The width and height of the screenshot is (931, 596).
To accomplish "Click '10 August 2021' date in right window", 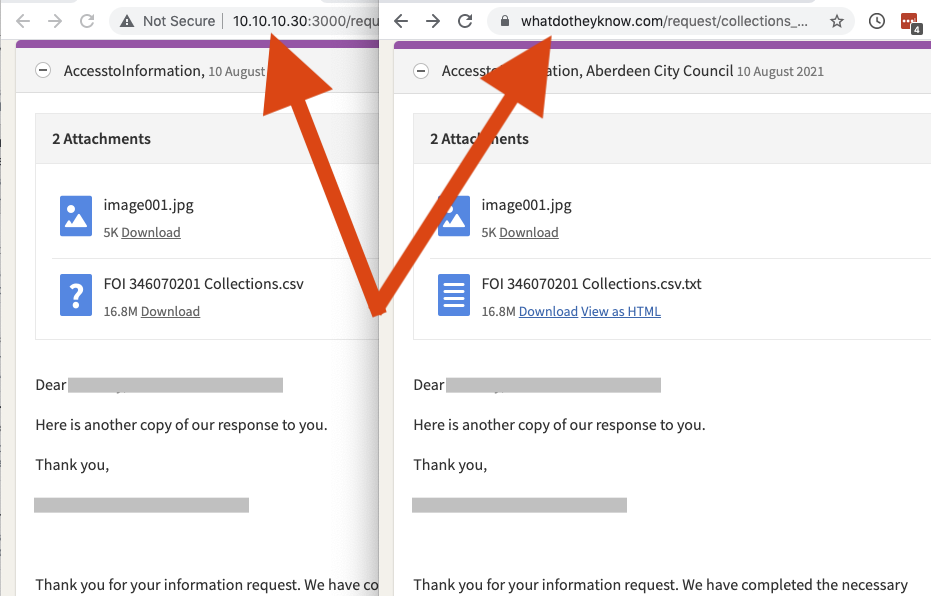I will coord(780,72).
